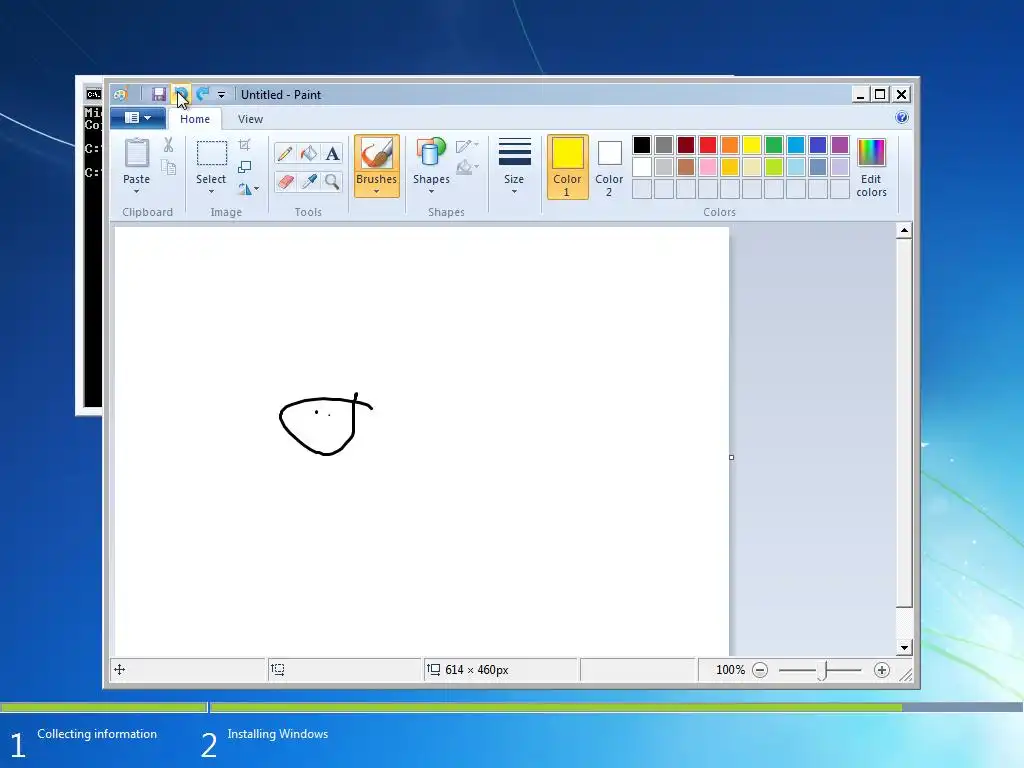Expand the Select options arrow
This screenshot has width=1024, height=768.
211,191
